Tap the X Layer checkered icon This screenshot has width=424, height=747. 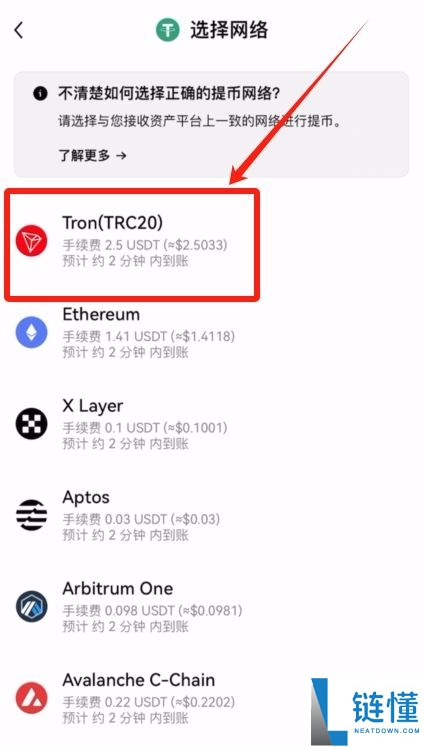point(31,424)
